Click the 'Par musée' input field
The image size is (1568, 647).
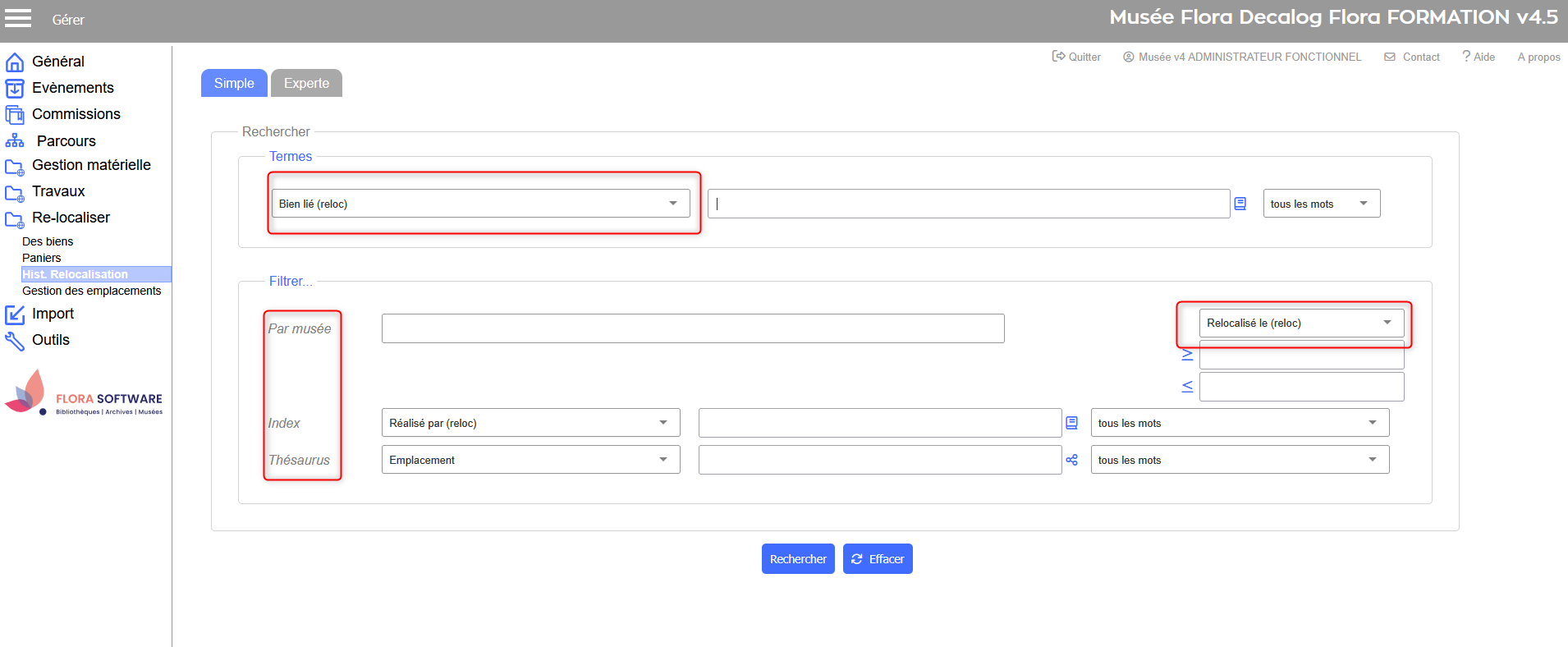tap(692, 328)
